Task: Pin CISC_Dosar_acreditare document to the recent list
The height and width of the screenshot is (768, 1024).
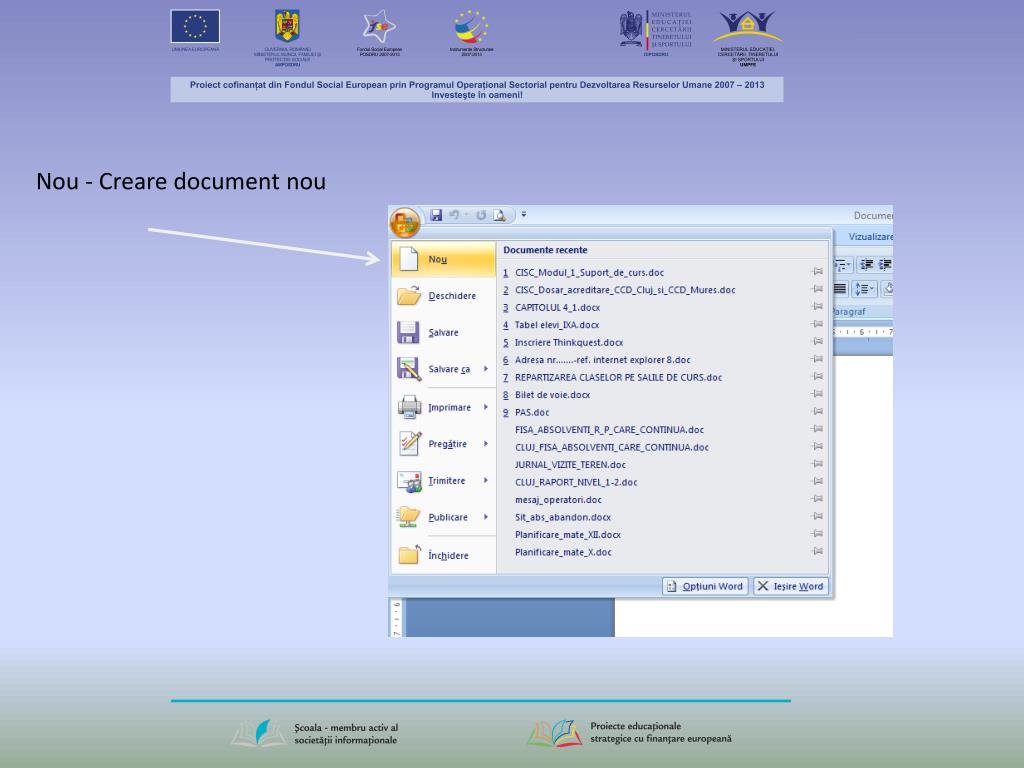Action: coord(817,289)
